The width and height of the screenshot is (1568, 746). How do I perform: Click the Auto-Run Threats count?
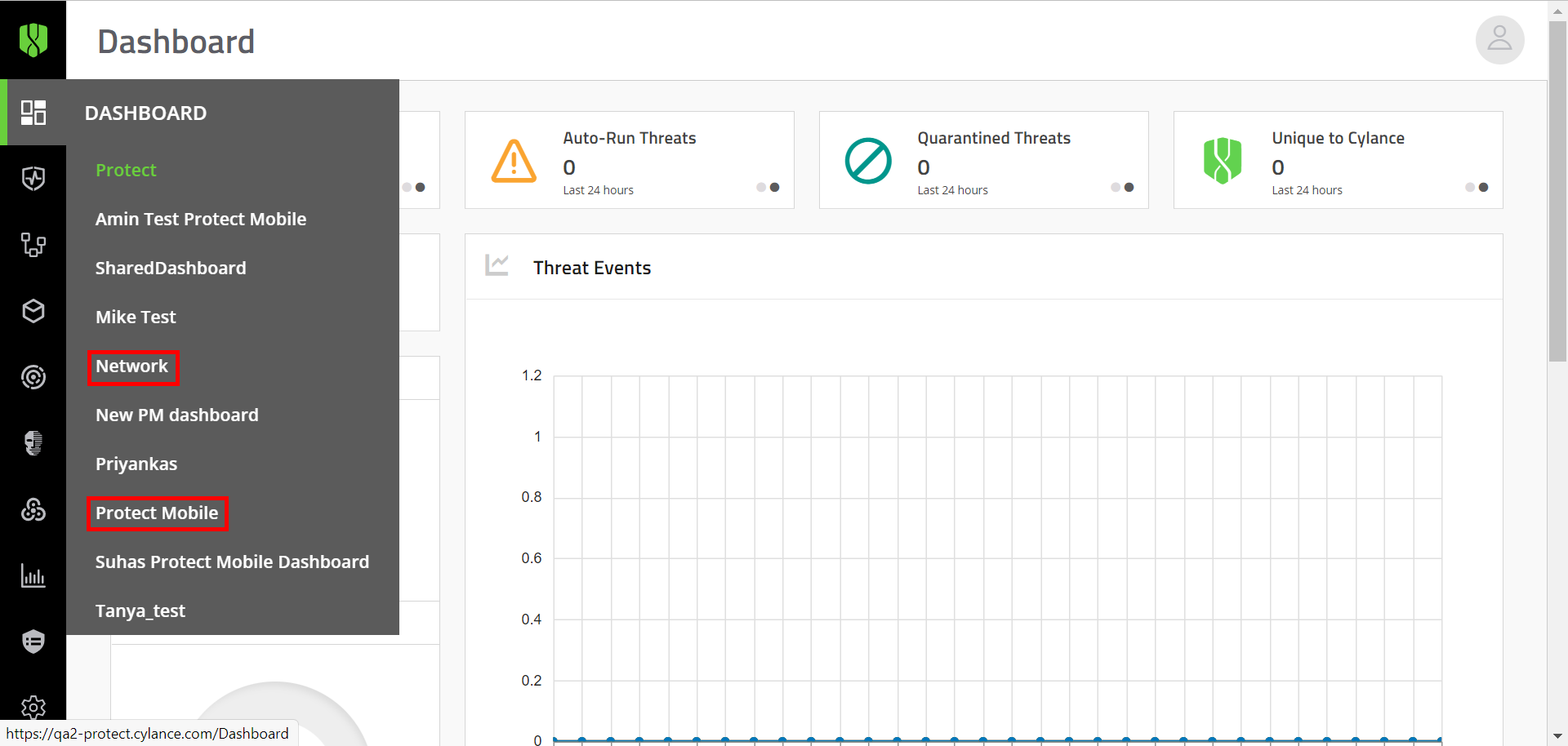[569, 167]
